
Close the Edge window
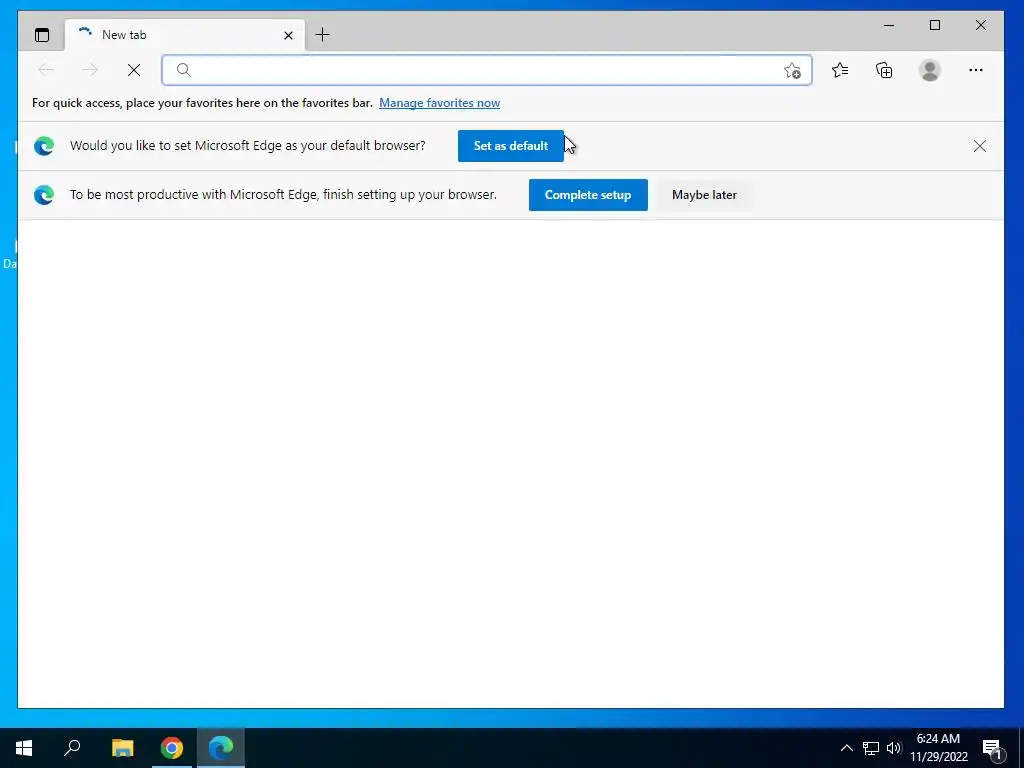click(x=981, y=25)
